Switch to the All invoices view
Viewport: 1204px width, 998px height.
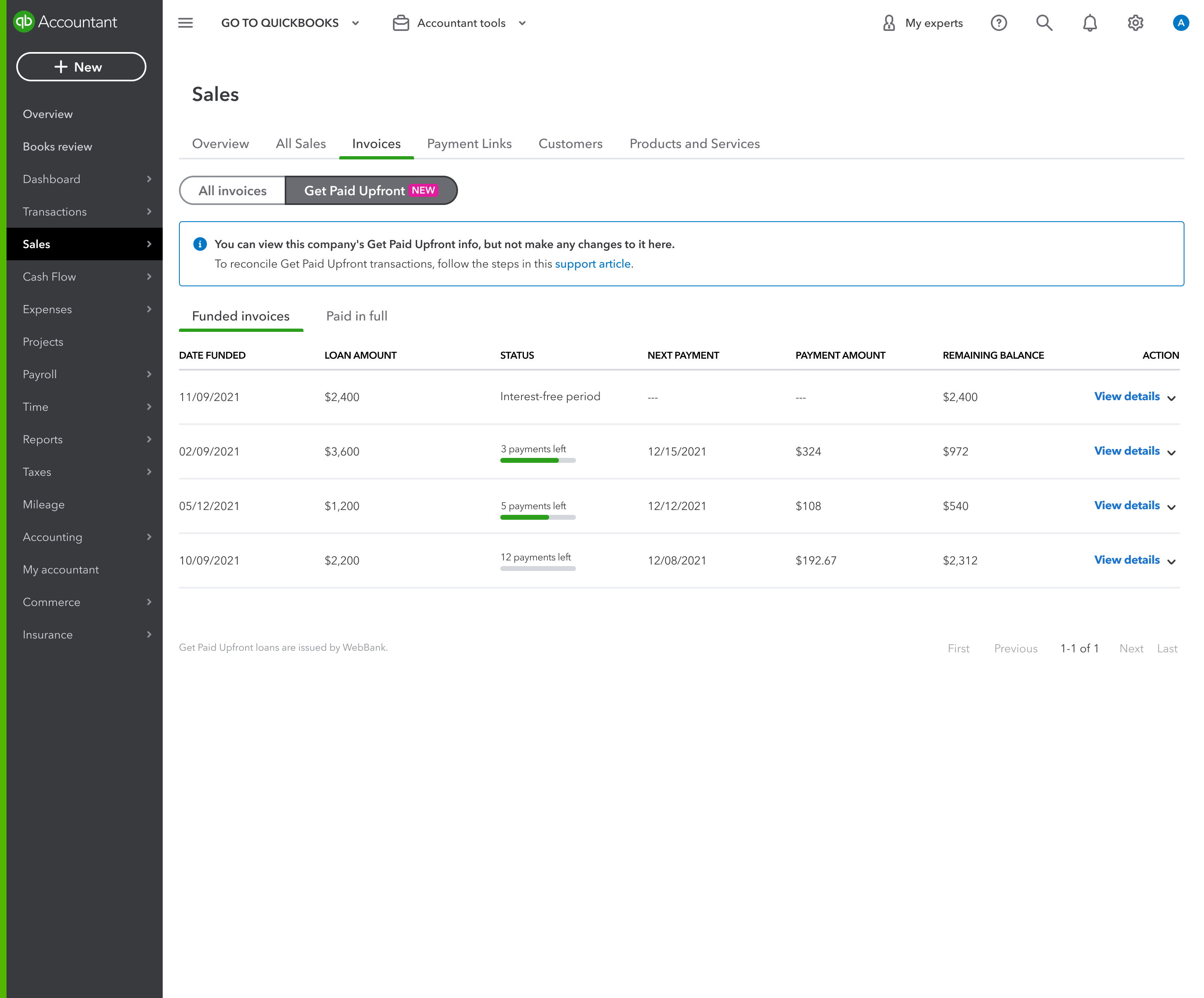click(x=232, y=190)
